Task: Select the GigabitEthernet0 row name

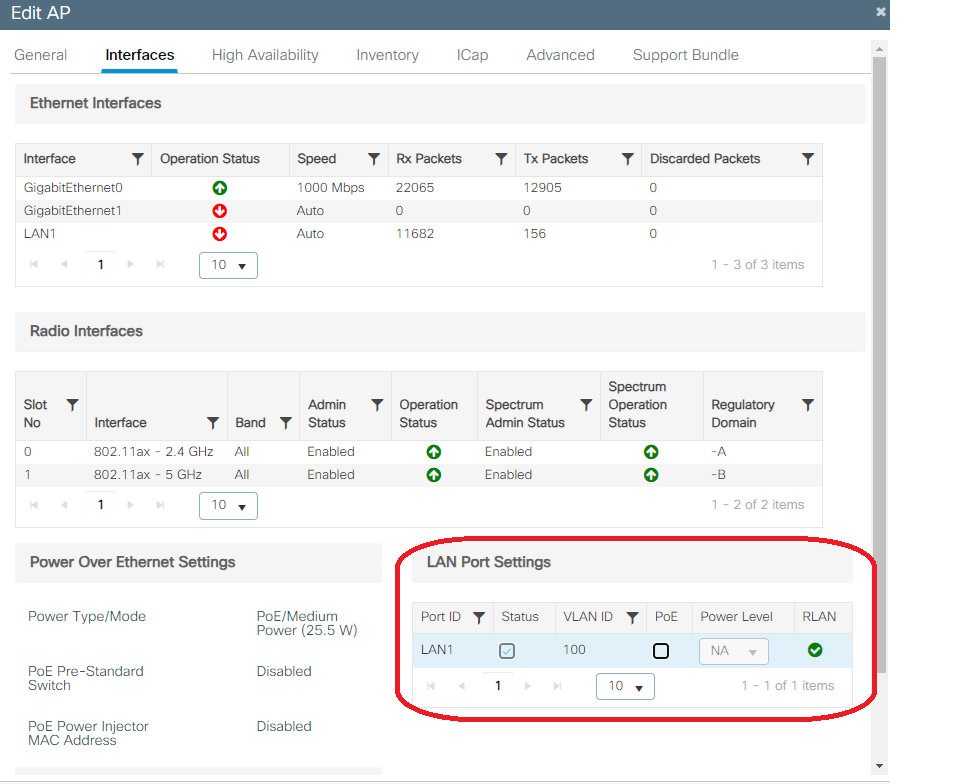Action: 73,188
